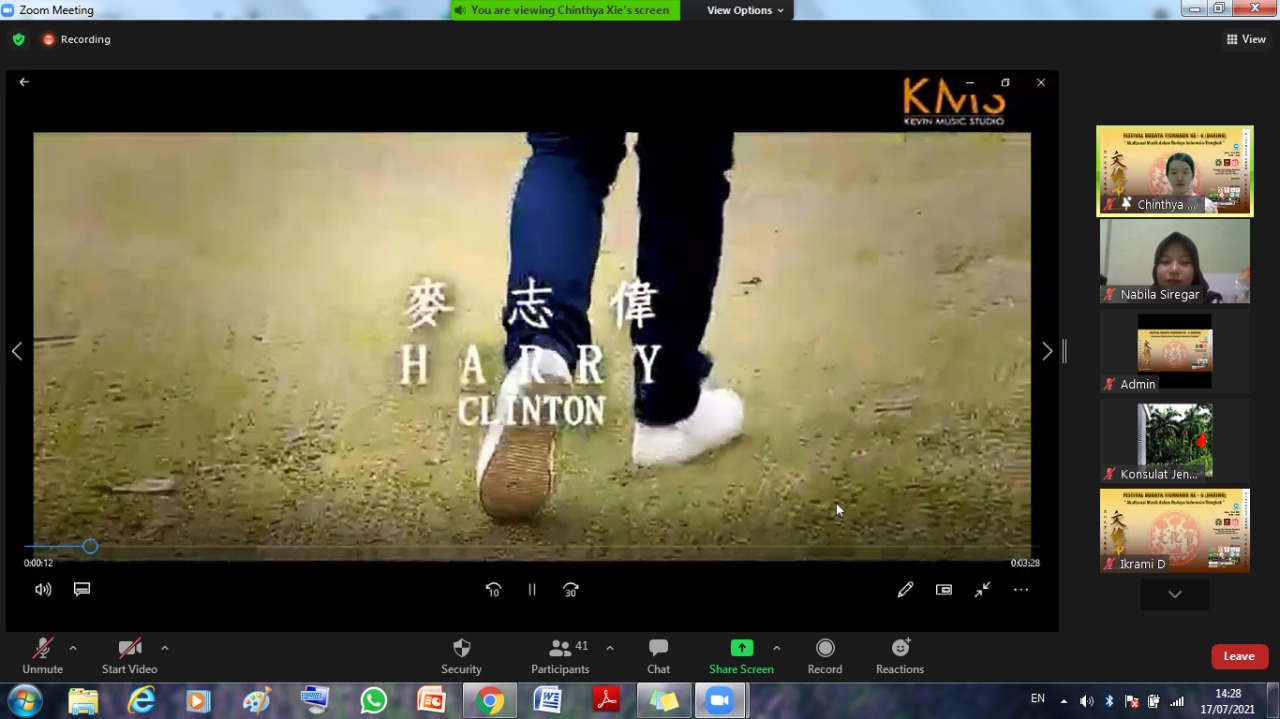The height and width of the screenshot is (719, 1280).
Task: Open Windows Media Player from the taskbar
Action: click(x=198, y=701)
